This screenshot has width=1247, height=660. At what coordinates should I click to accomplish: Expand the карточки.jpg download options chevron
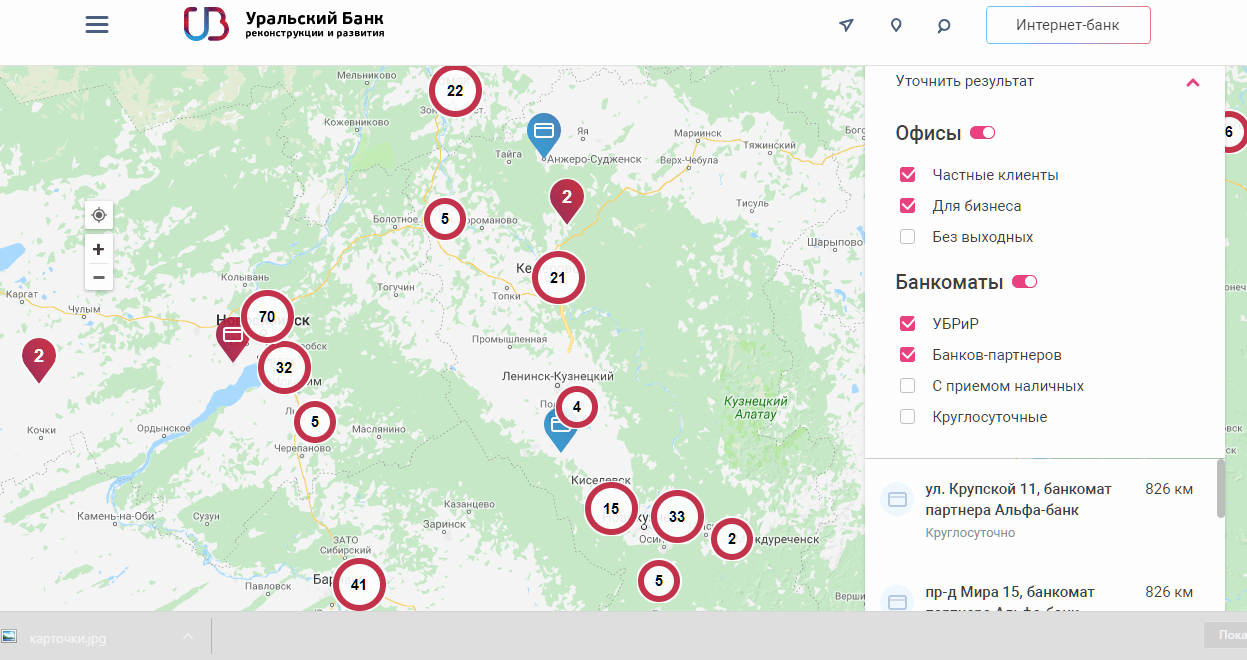(x=188, y=637)
